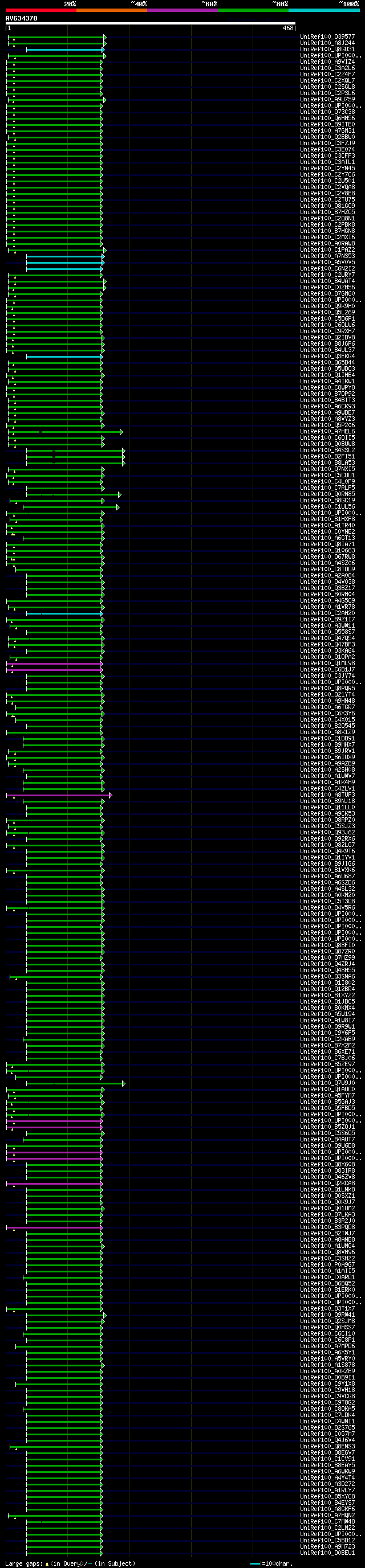Select the UniRef100_A7NS53 label
Image resolution: width=365 pixels, height=1568 pixels.
tap(327, 256)
